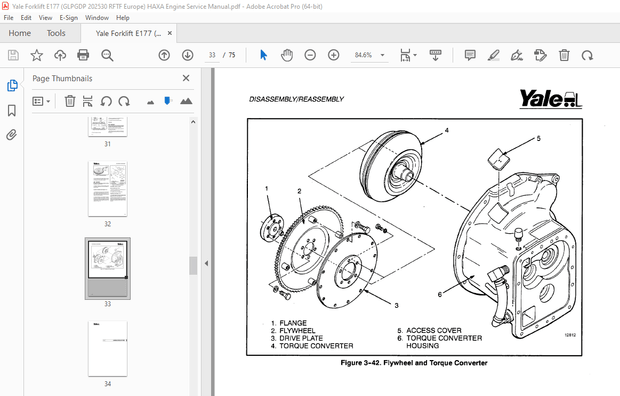Image resolution: width=620 pixels, height=396 pixels.
Task: Close the Page Thumbnails panel
Action: (186, 78)
